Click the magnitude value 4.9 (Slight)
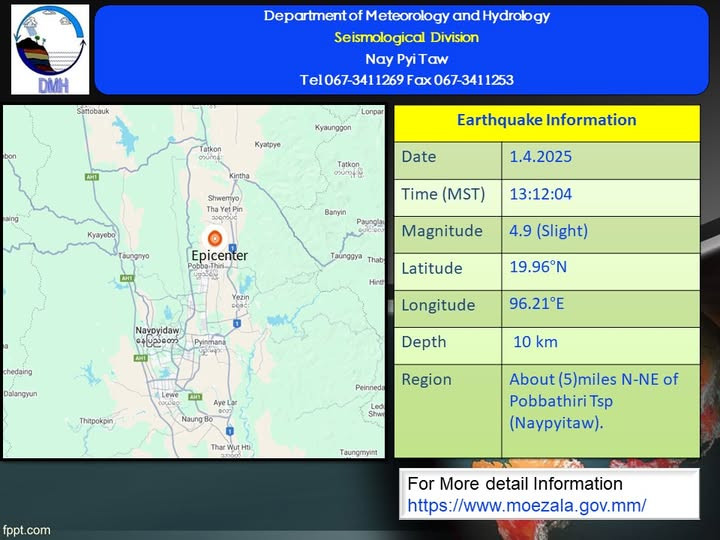The image size is (720, 540). [548, 231]
